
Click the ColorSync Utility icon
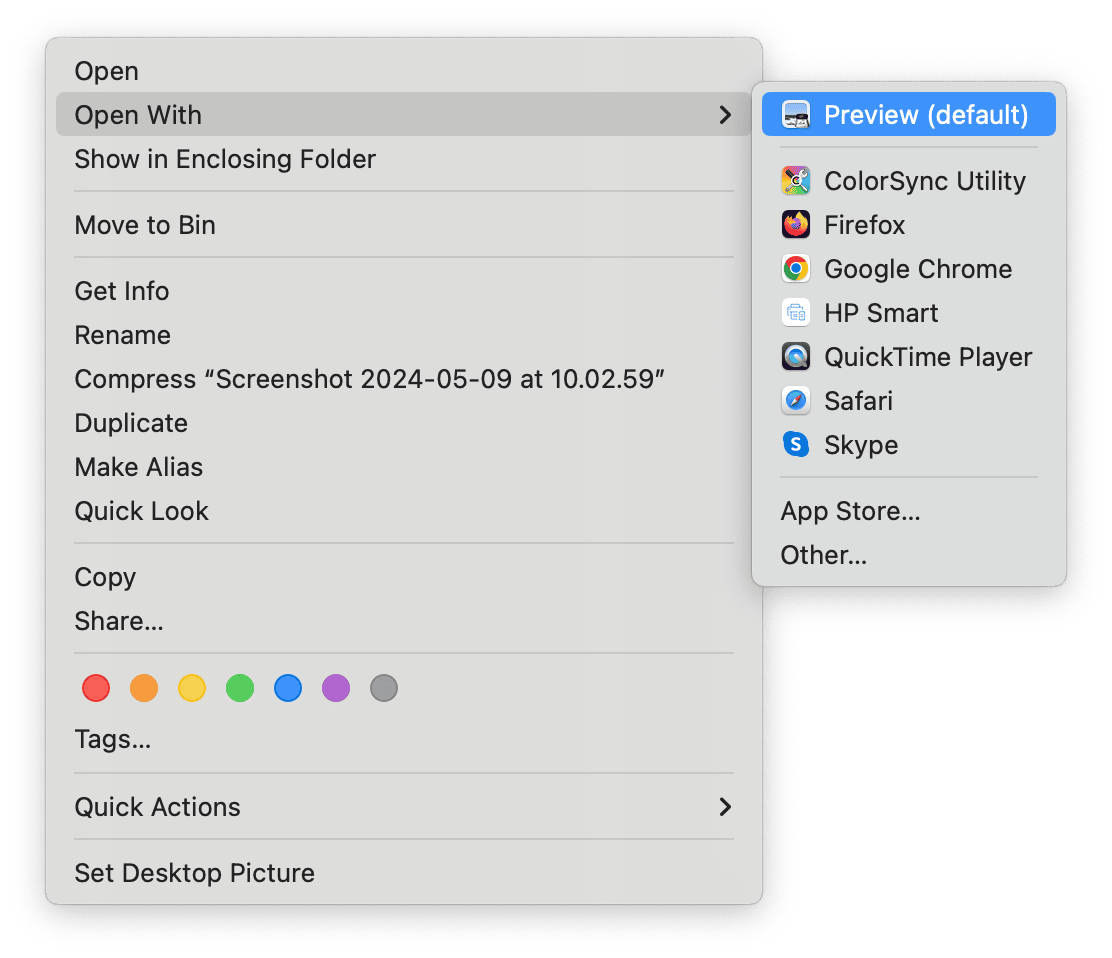[x=796, y=181]
